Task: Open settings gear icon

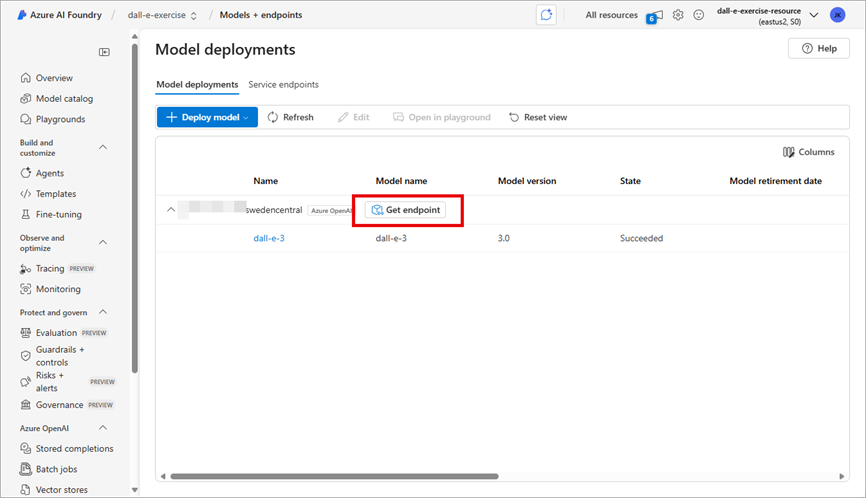Action: tap(678, 15)
